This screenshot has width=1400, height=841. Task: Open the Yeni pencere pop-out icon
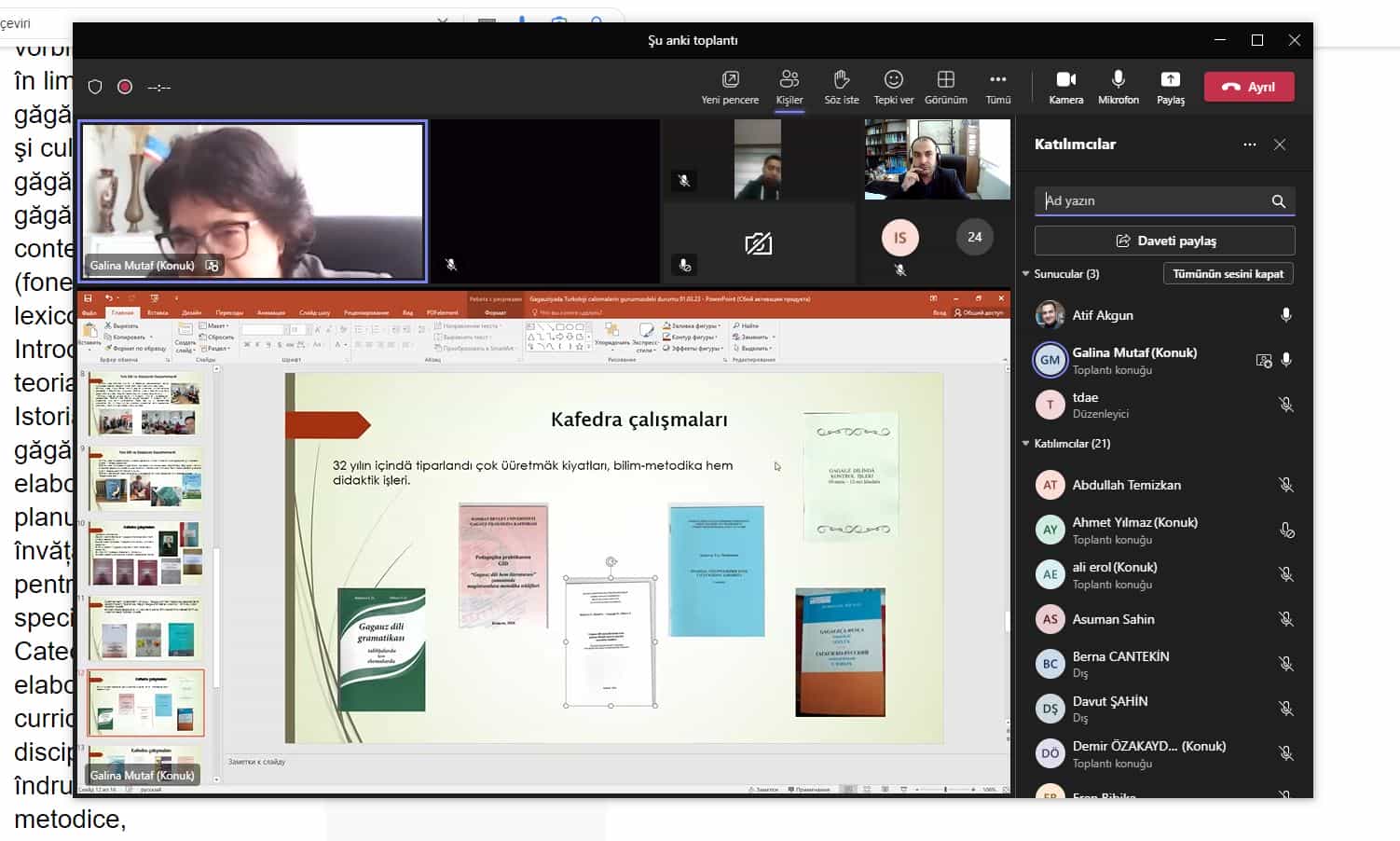point(730,80)
